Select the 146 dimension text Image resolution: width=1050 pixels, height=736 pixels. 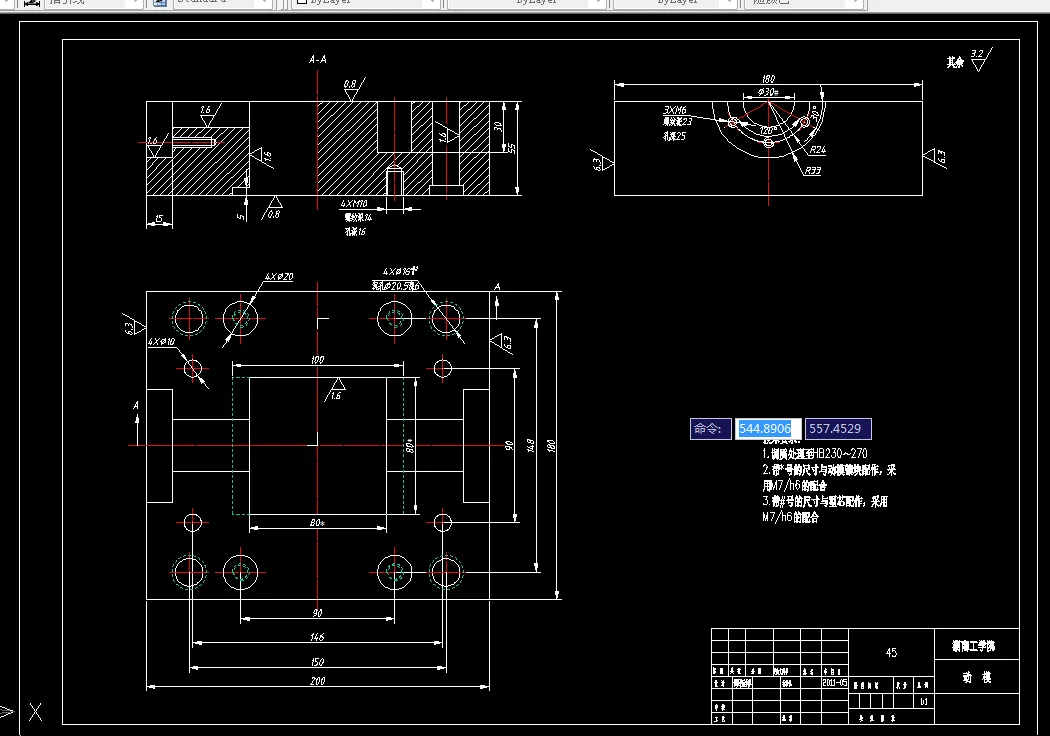(x=317, y=638)
